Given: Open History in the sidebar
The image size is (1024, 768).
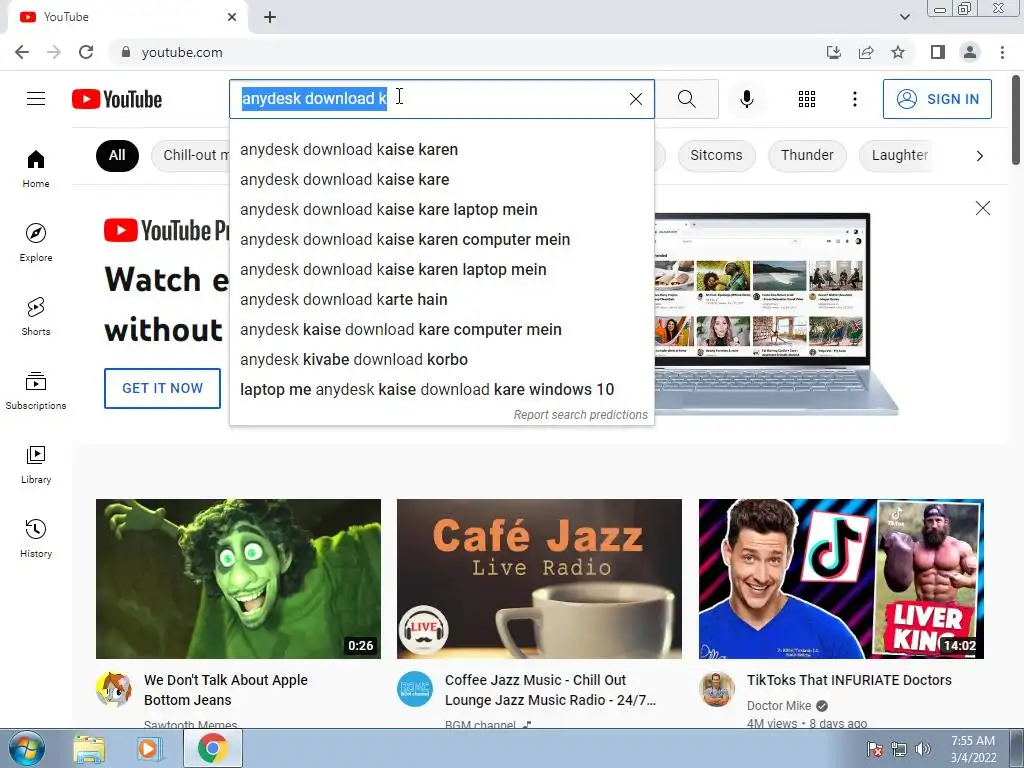Looking at the screenshot, I should click(36, 538).
